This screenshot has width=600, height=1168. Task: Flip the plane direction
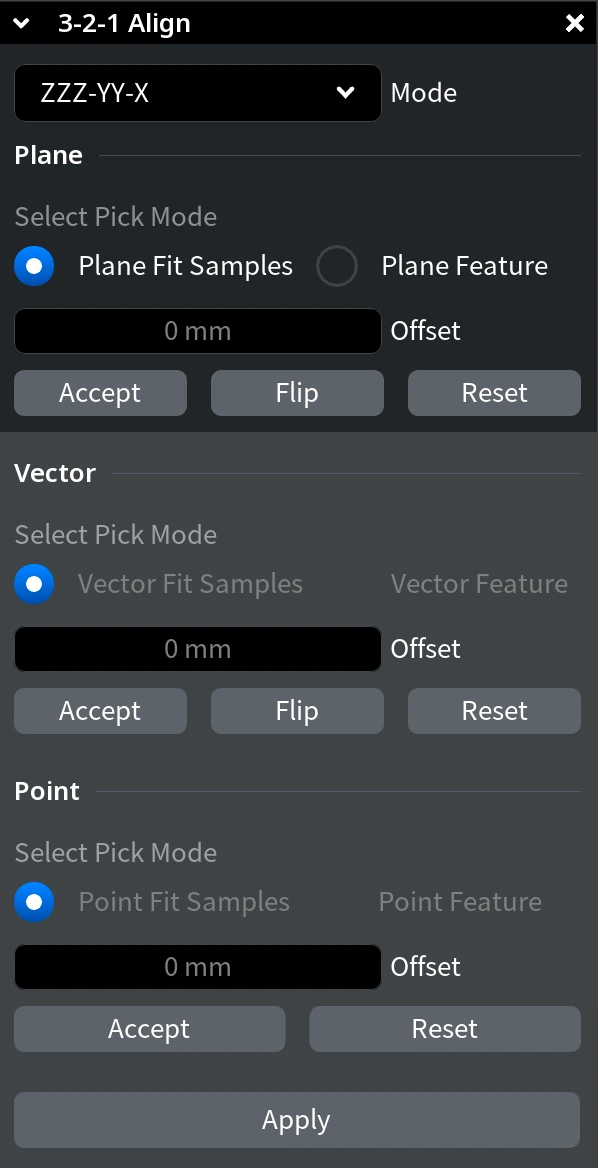pyautogui.click(x=297, y=393)
